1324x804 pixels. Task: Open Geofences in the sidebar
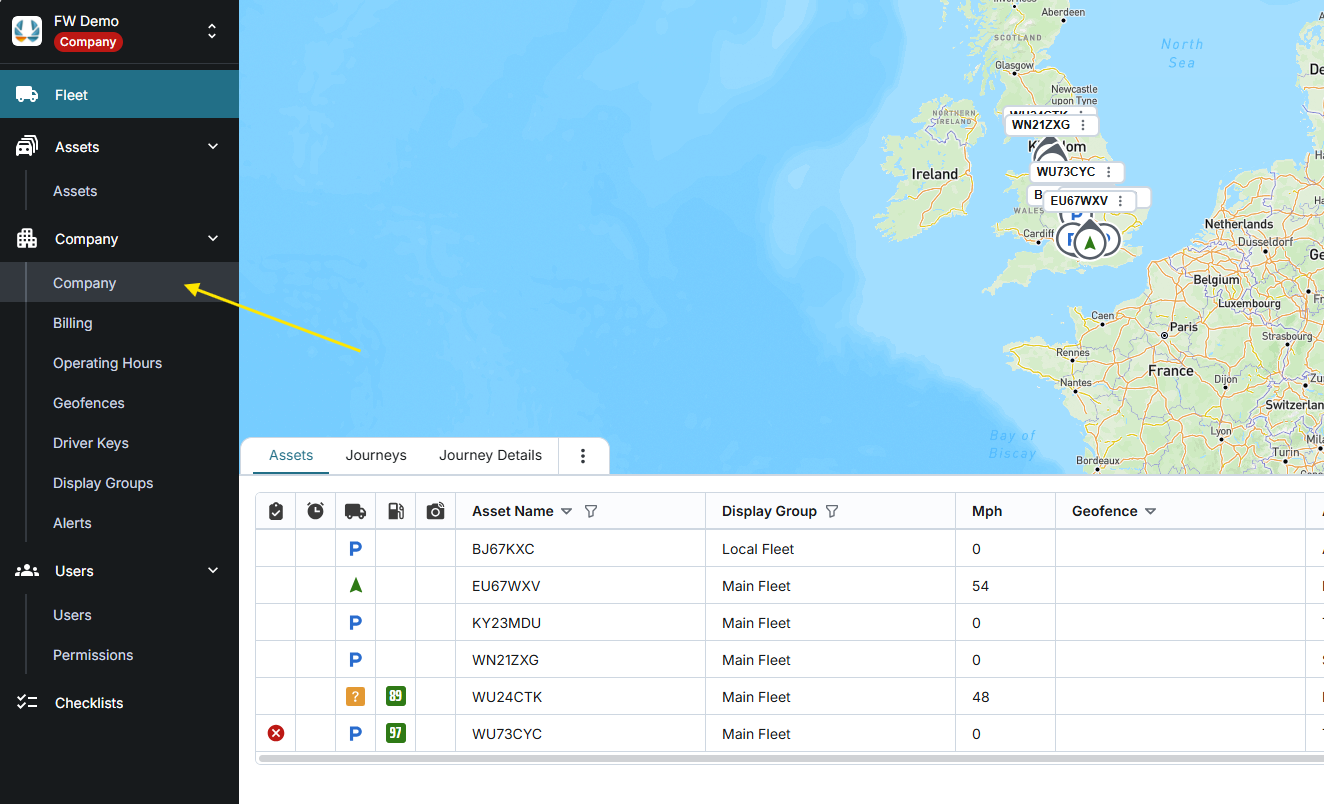coord(89,403)
